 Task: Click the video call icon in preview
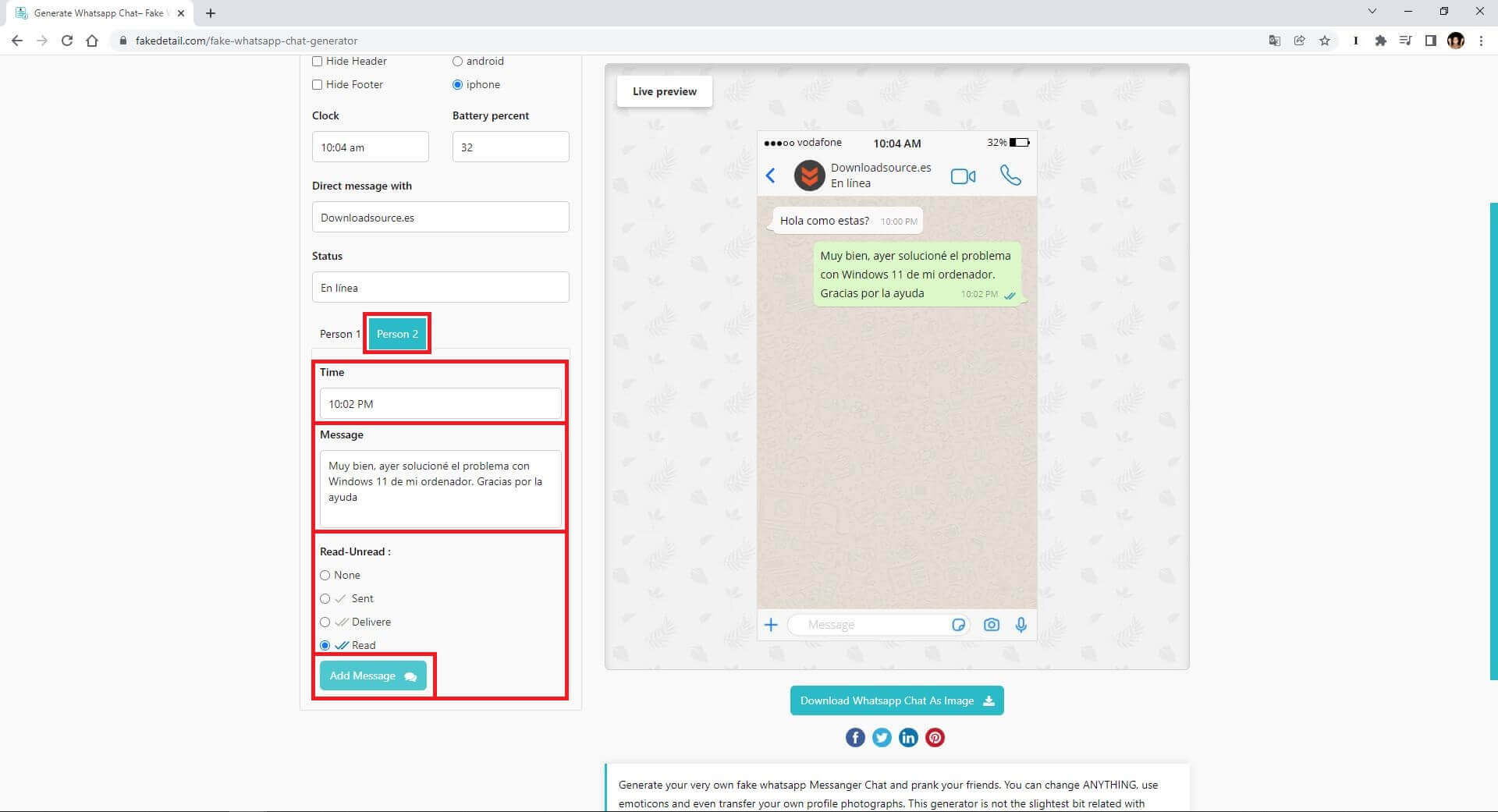tap(963, 176)
